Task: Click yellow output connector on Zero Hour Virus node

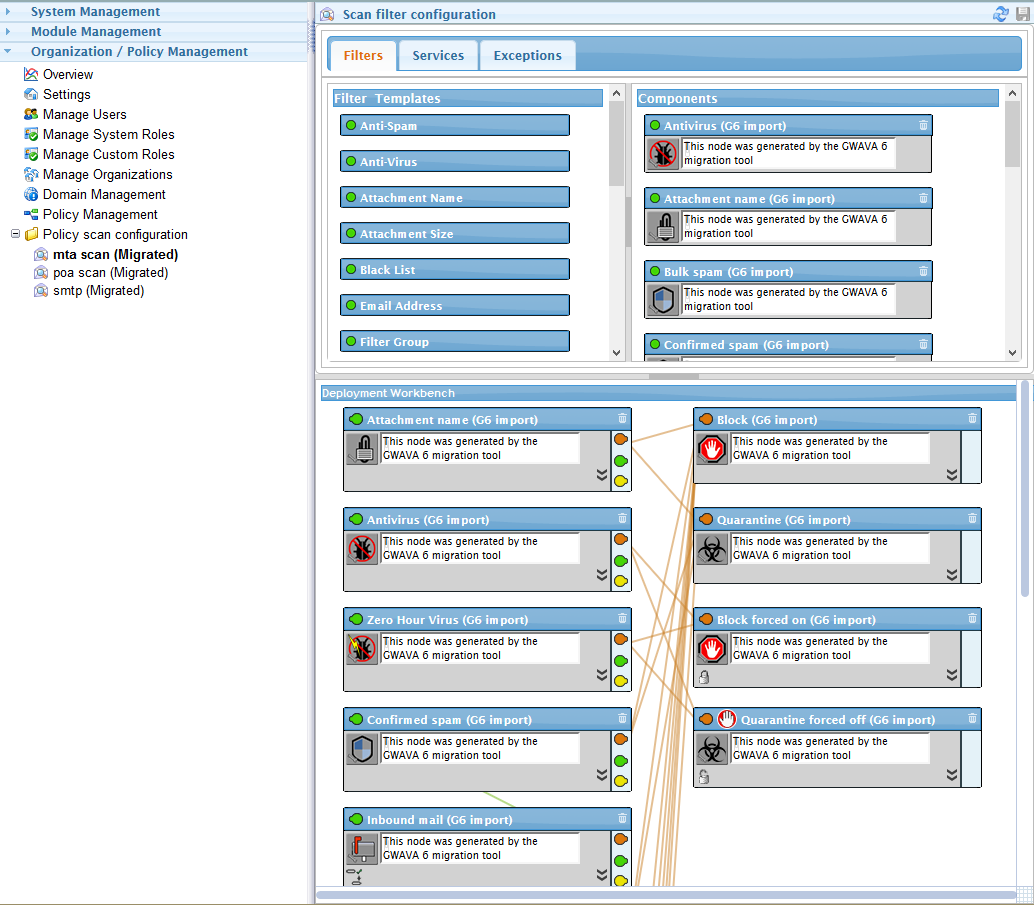Action: 621,681
